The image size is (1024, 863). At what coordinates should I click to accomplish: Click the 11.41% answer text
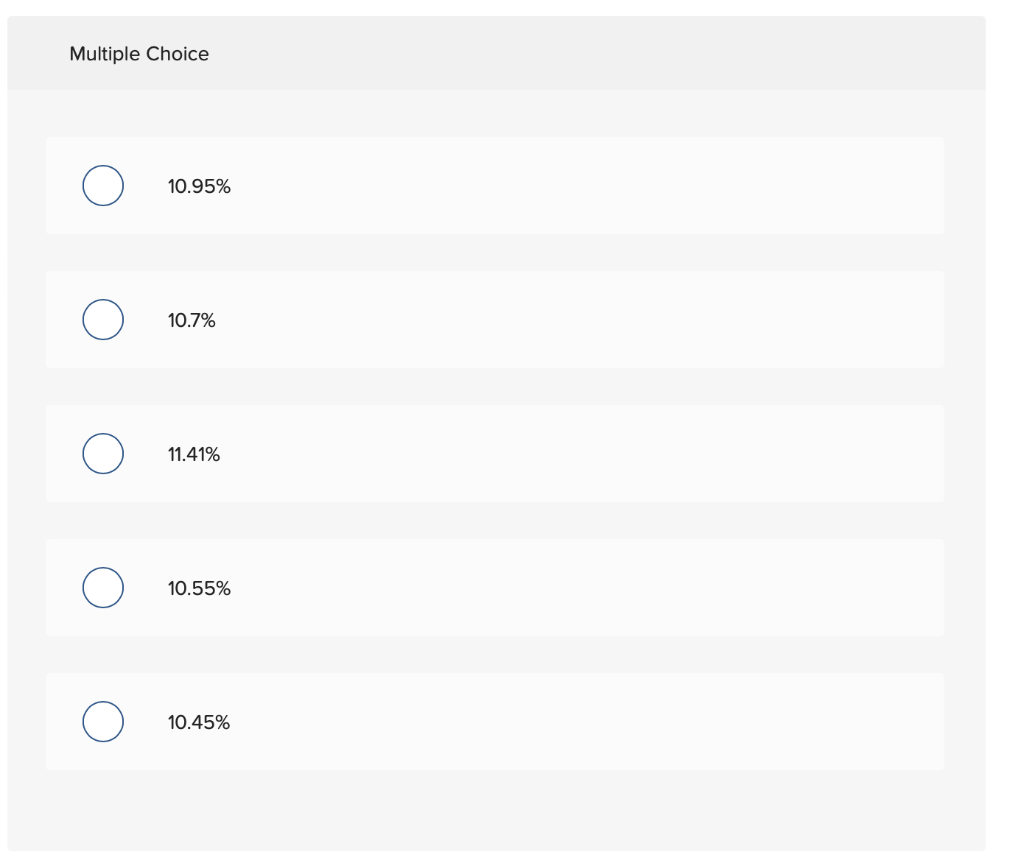click(194, 455)
